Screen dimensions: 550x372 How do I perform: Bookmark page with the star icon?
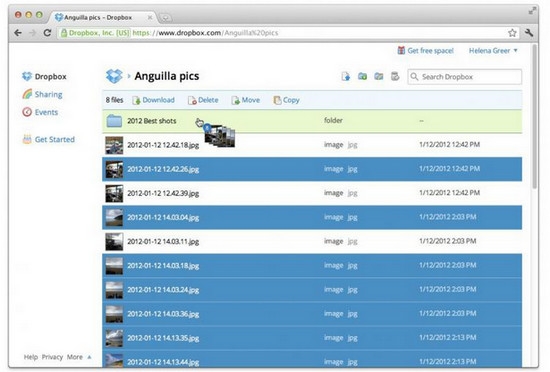pos(512,33)
